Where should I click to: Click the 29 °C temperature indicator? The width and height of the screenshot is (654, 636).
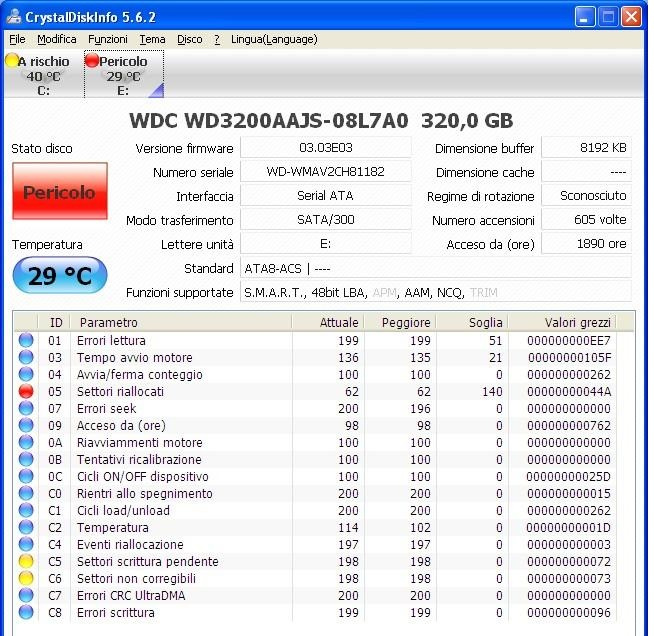click(x=60, y=275)
